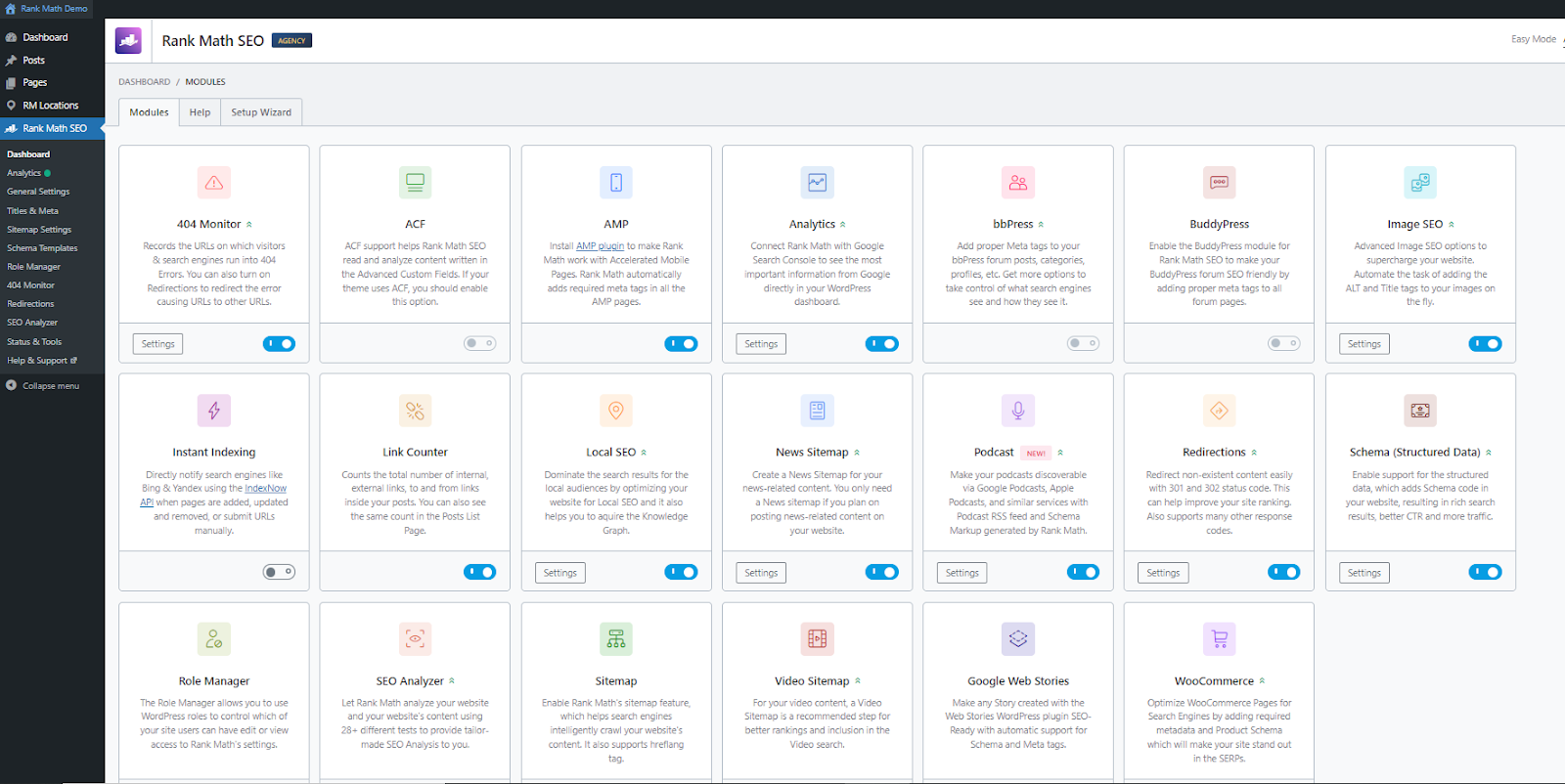Switch to Easy Mode
The height and width of the screenshot is (784, 1565).
point(1534,39)
